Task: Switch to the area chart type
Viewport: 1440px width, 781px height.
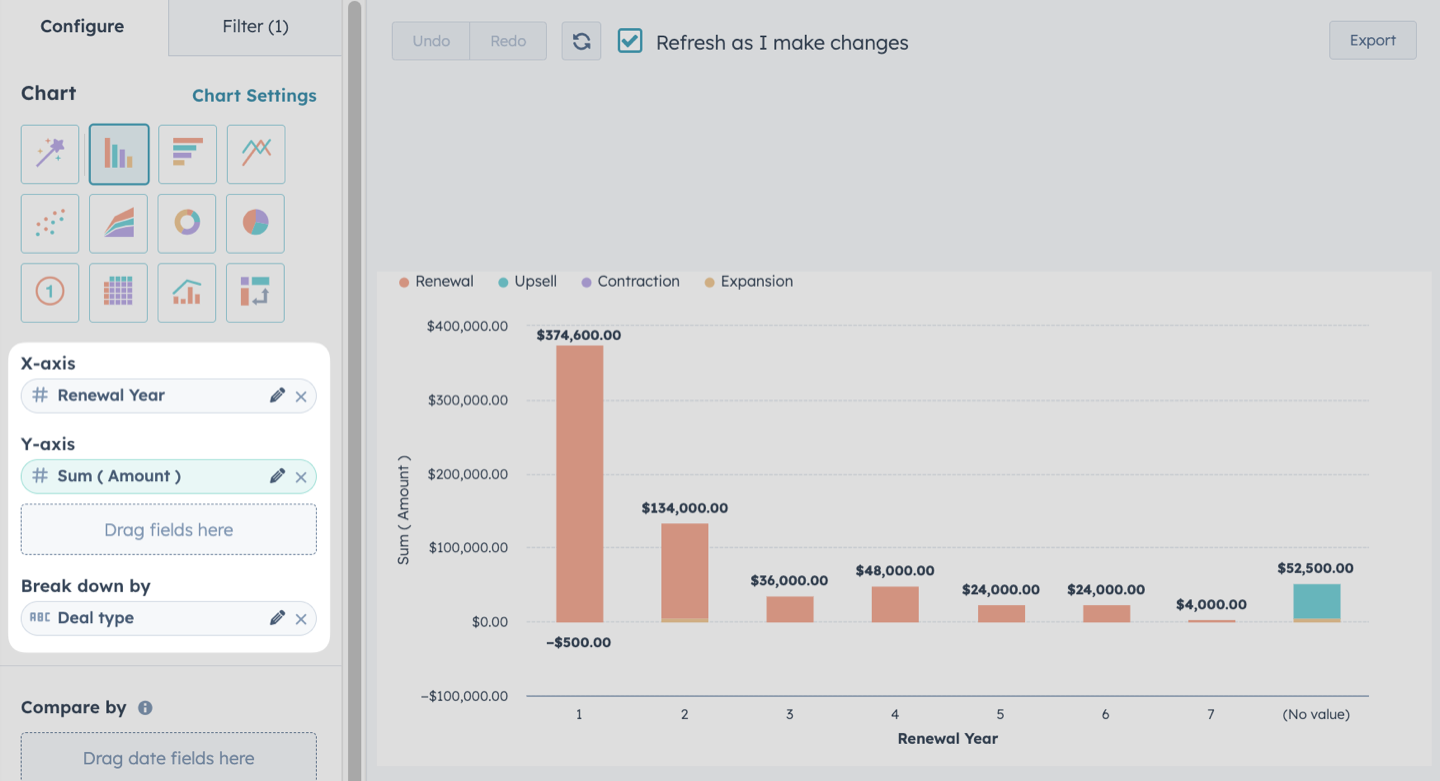Action: click(x=118, y=223)
